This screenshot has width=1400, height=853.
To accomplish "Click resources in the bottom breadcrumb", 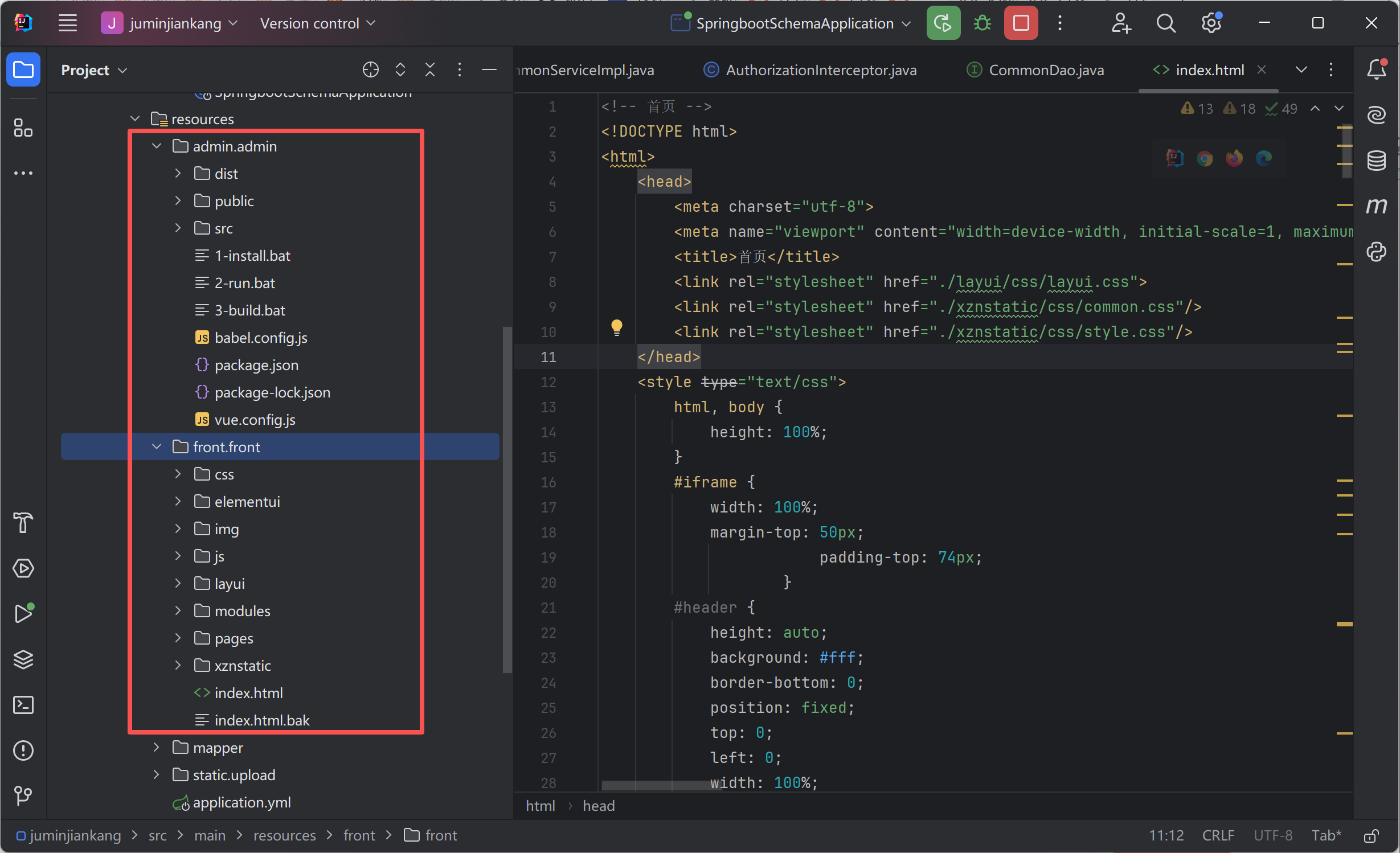I will pyautogui.click(x=284, y=835).
